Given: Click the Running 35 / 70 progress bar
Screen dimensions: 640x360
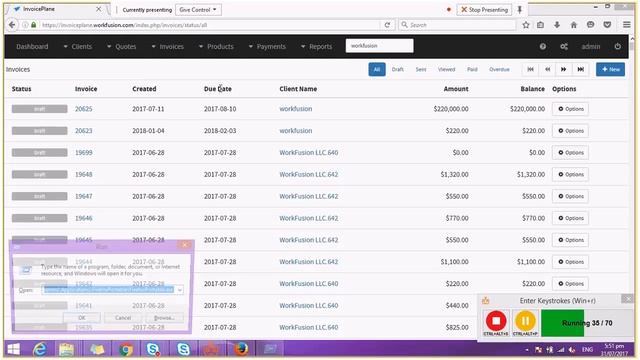Looking at the screenshot, I should pos(587,323).
